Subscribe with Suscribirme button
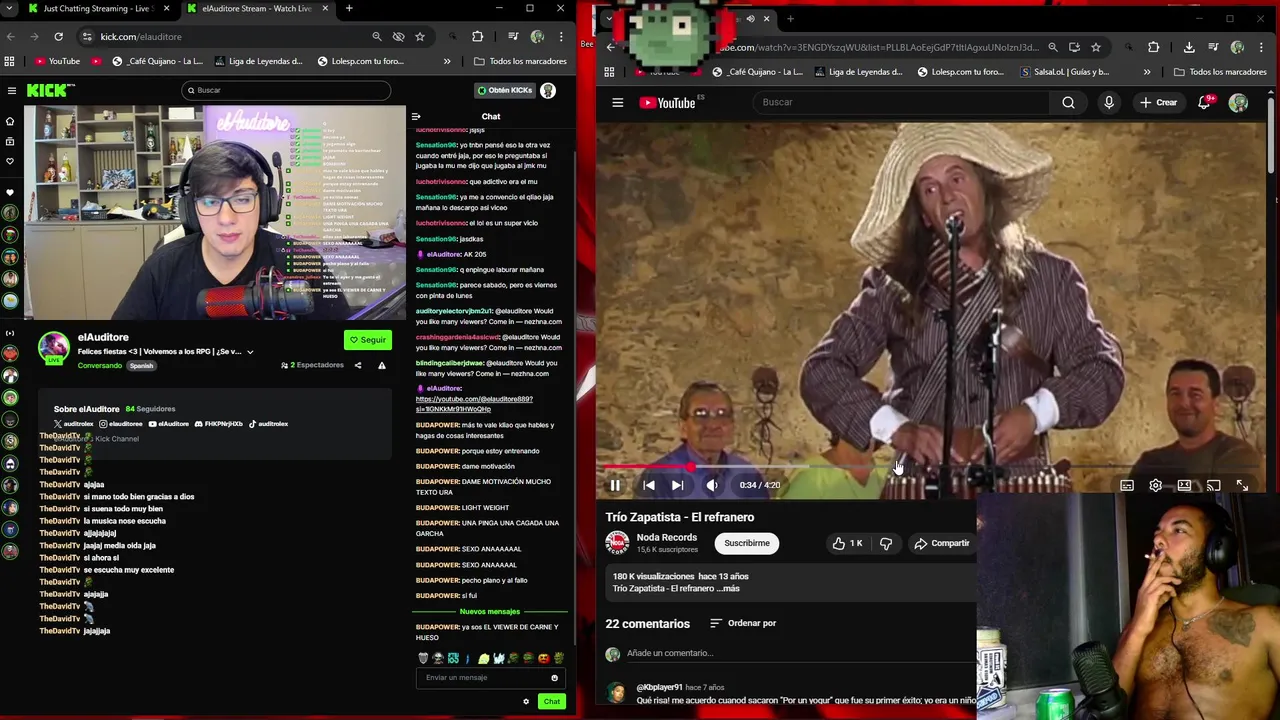1280x720 pixels. [x=747, y=543]
